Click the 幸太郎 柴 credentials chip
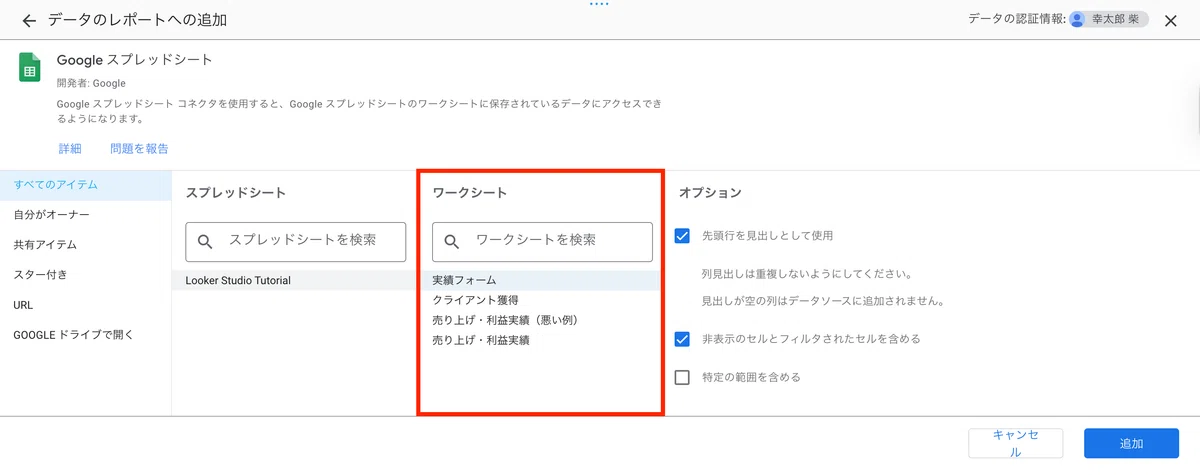This screenshot has height=475, width=1200. pos(1108,19)
